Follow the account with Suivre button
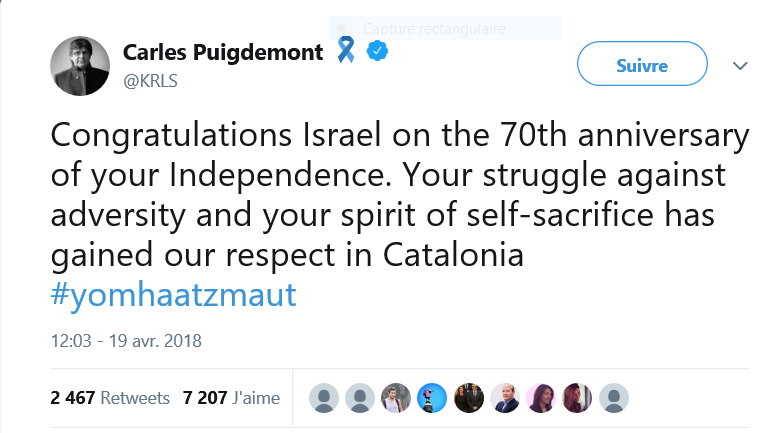This screenshot has width=761, height=433. click(642, 64)
